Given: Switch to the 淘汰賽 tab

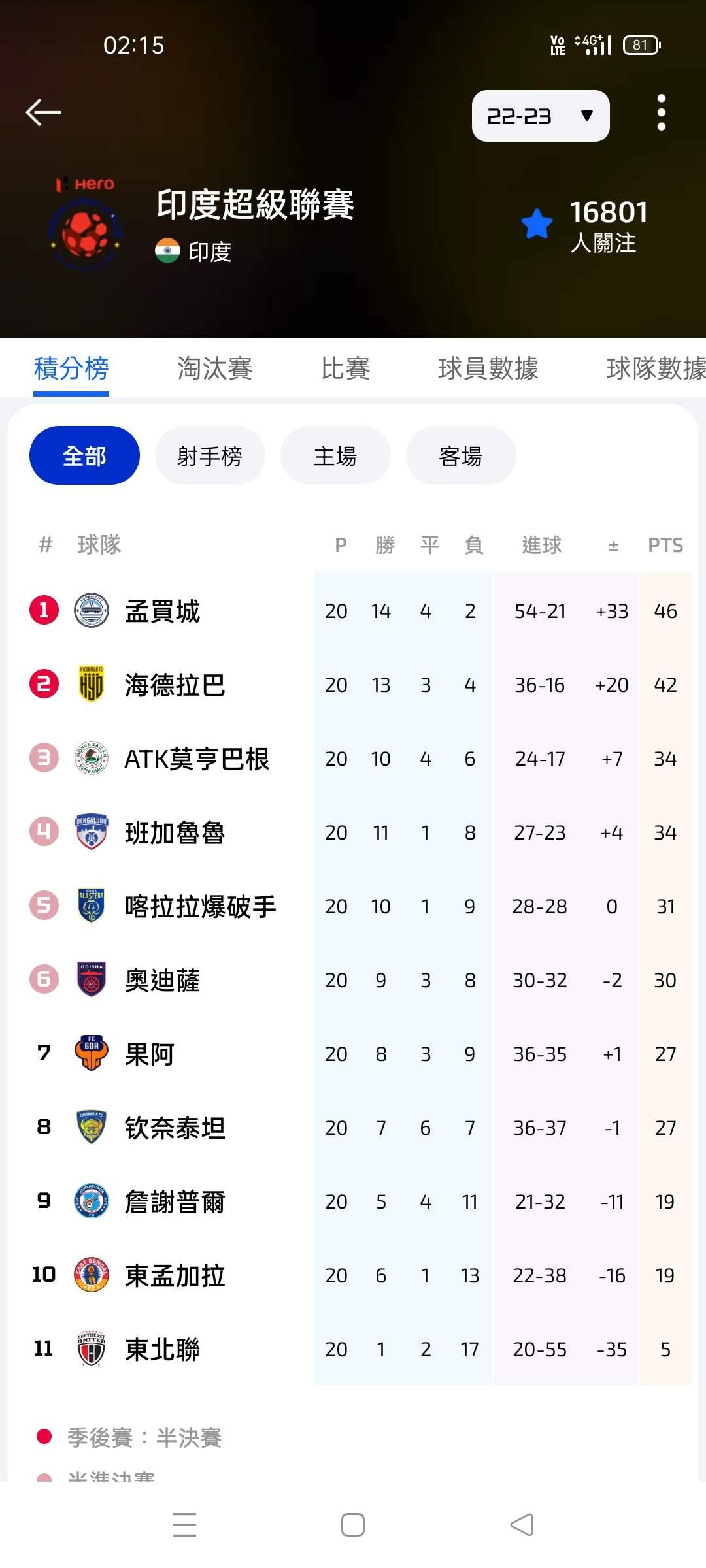Looking at the screenshot, I should tap(214, 368).
